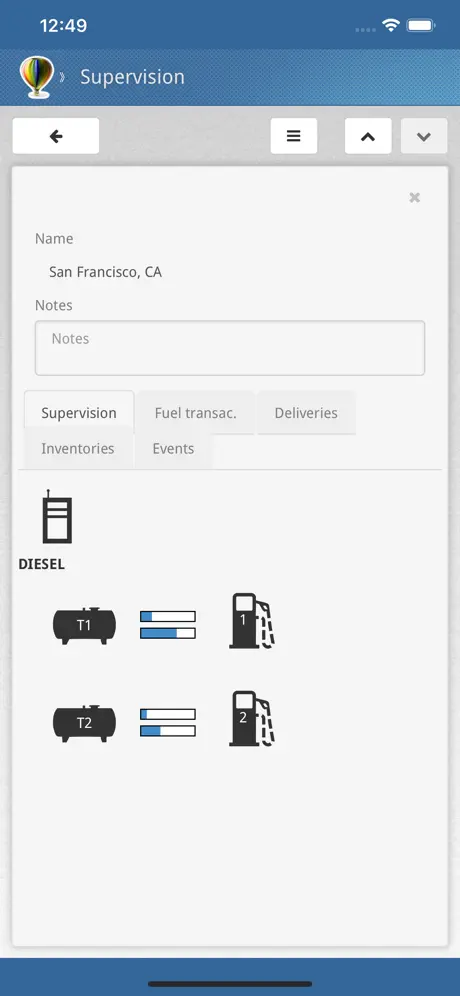460x996 pixels.
Task: Open the Deliveries tab
Action: coord(306,413)
